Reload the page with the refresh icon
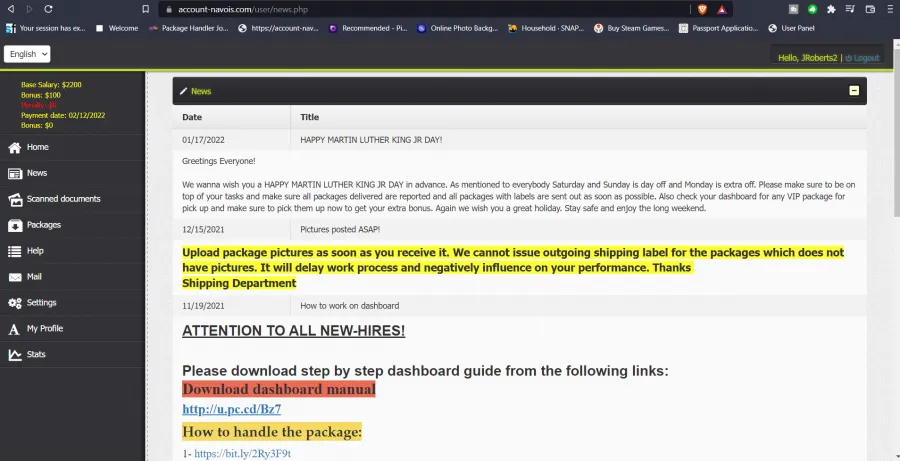Viewport: 900px width, 461px height. [x=48, y=9]
